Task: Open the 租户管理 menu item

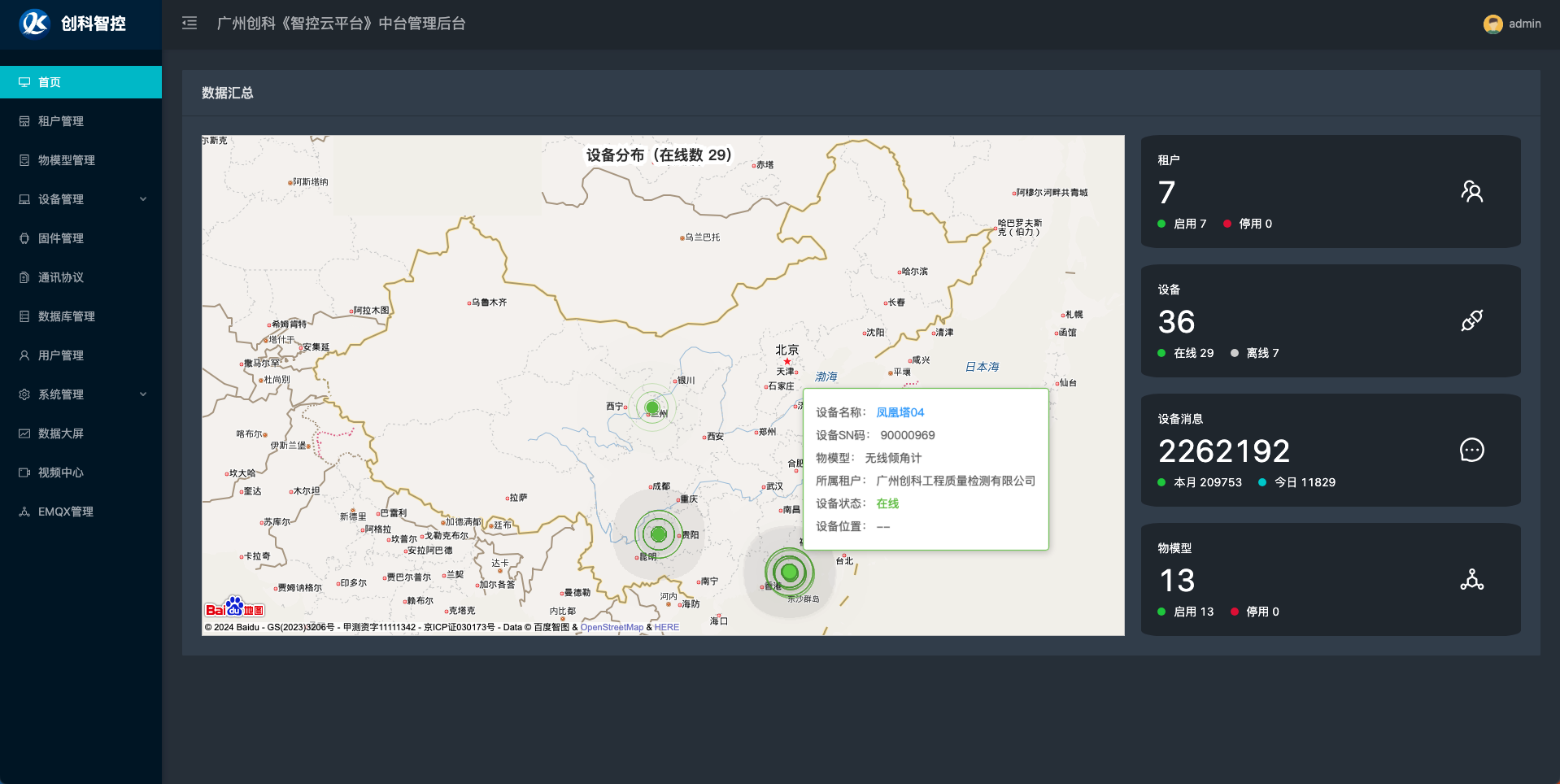Action: (61, 121)
